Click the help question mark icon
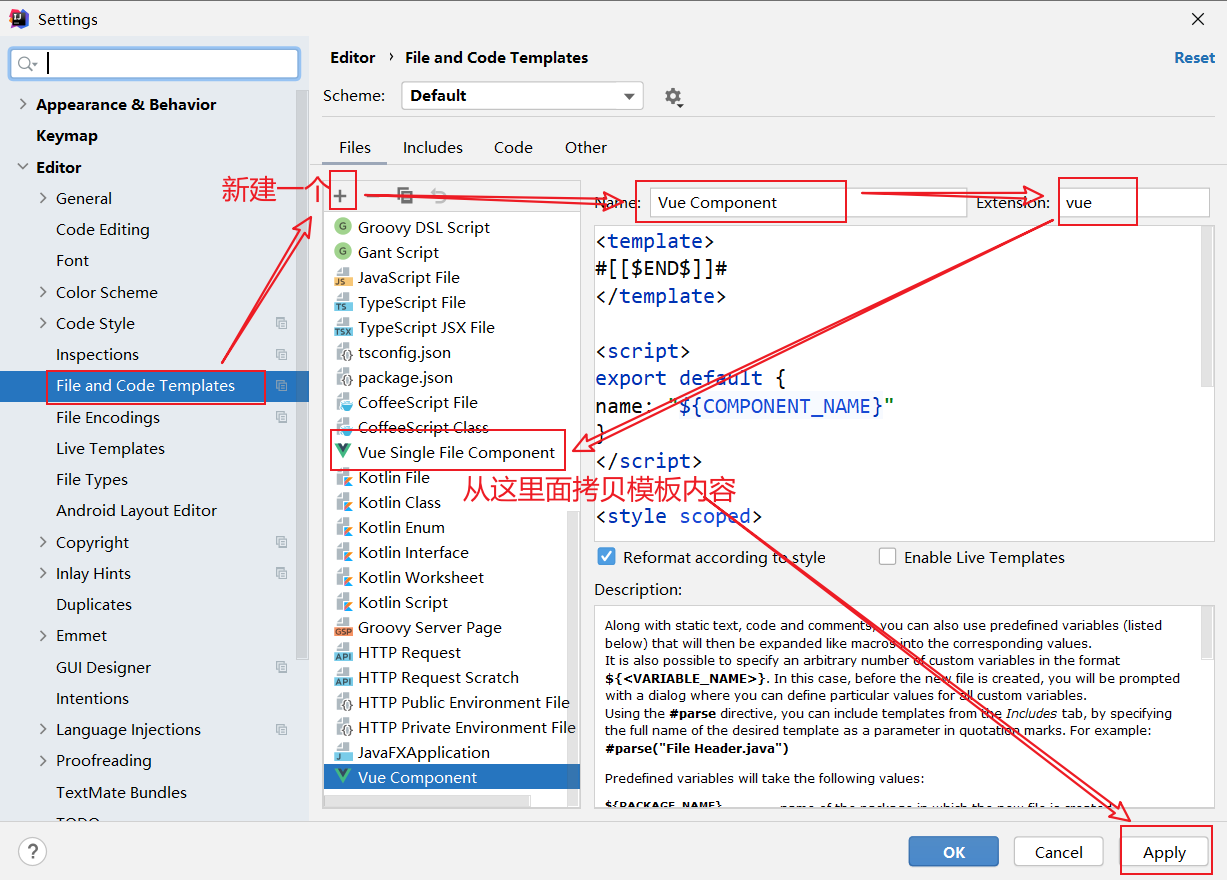The height and width of the screenshot is (880, 1227). click(x=33, y=851)
